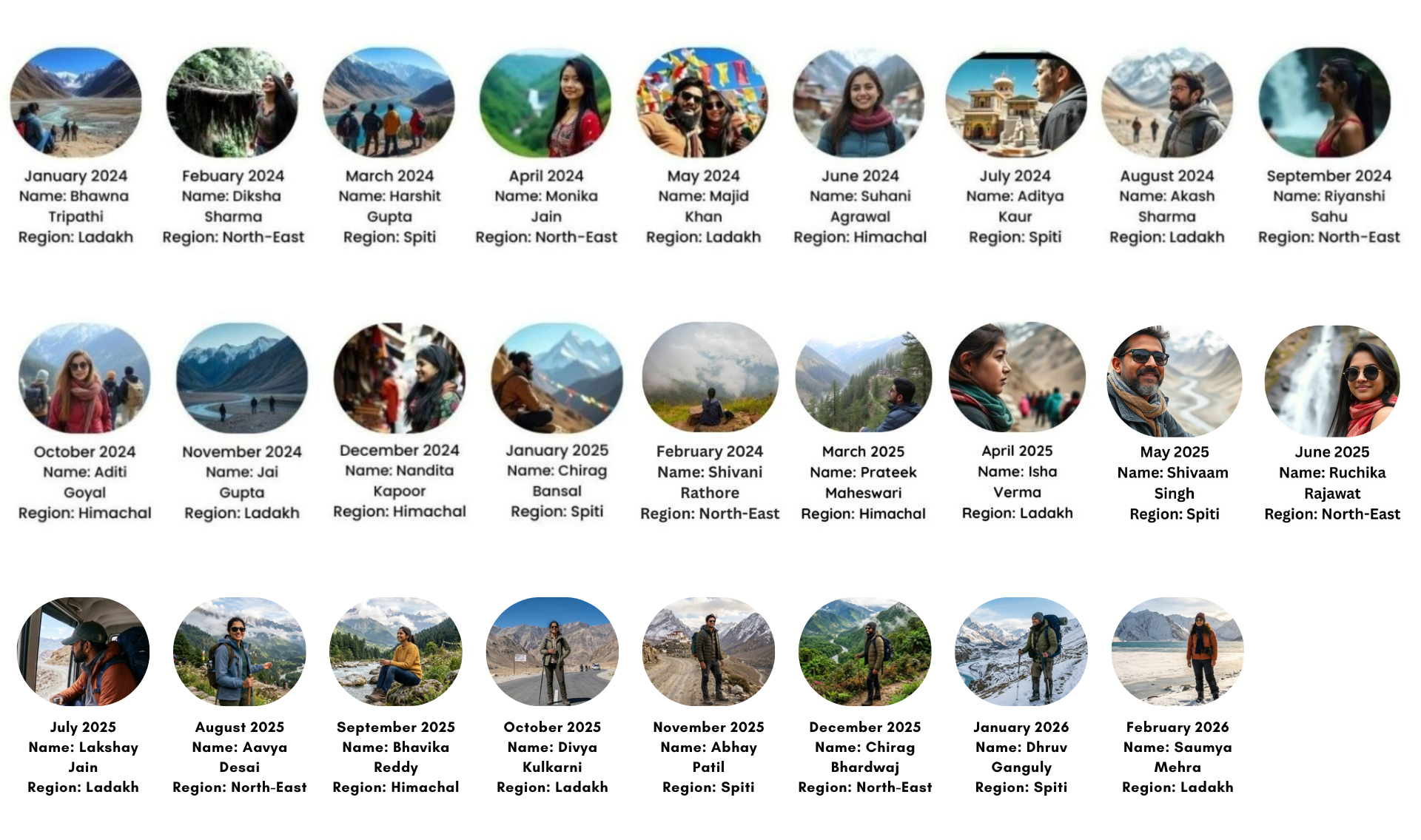Click the 'August 2025' label under Aavya Desai
This screenshot has height=840, width=1421.
[x=240, y=727]
